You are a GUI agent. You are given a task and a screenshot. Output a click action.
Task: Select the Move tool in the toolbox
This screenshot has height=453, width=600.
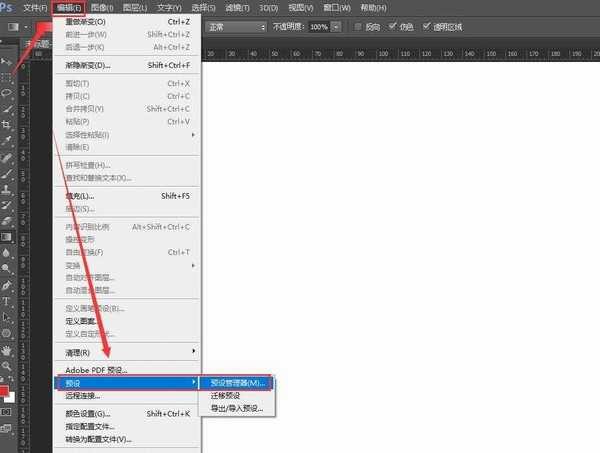tap(8, 60)
